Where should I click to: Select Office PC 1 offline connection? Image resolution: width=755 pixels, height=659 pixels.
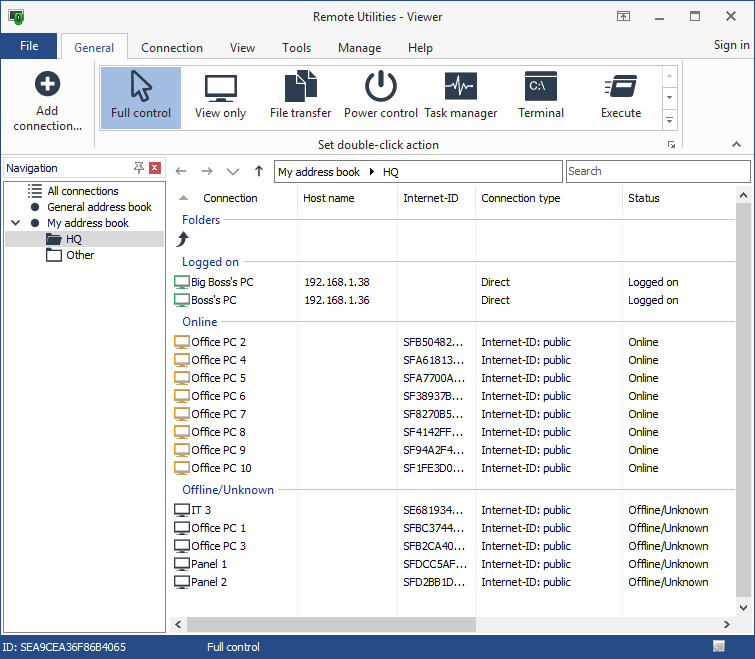click(454, 528)
